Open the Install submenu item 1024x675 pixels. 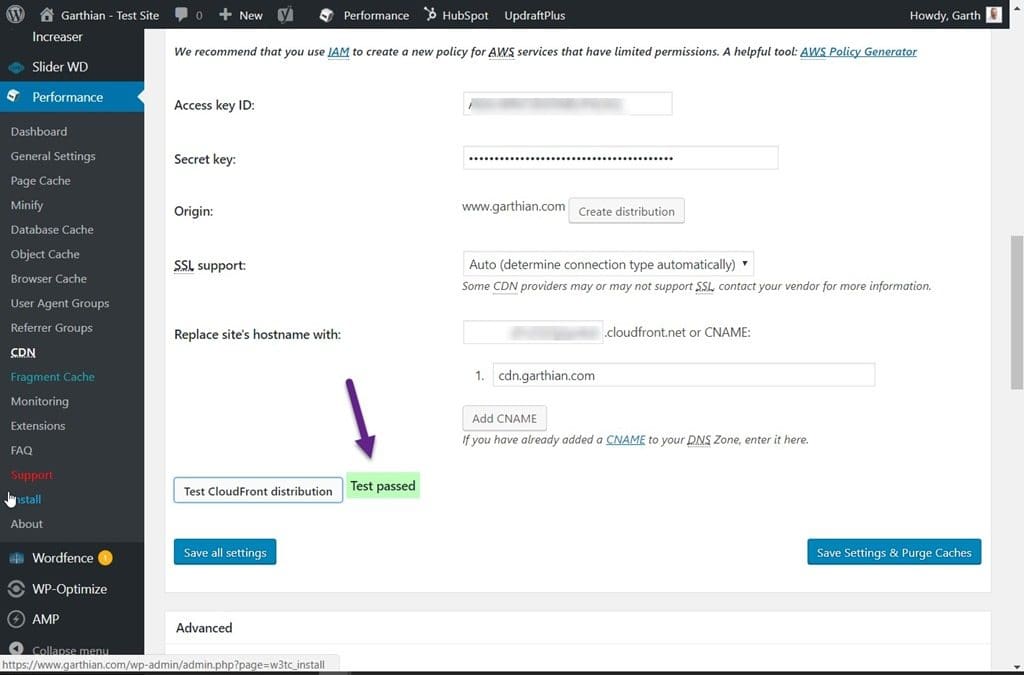click(x=26, y=499)
